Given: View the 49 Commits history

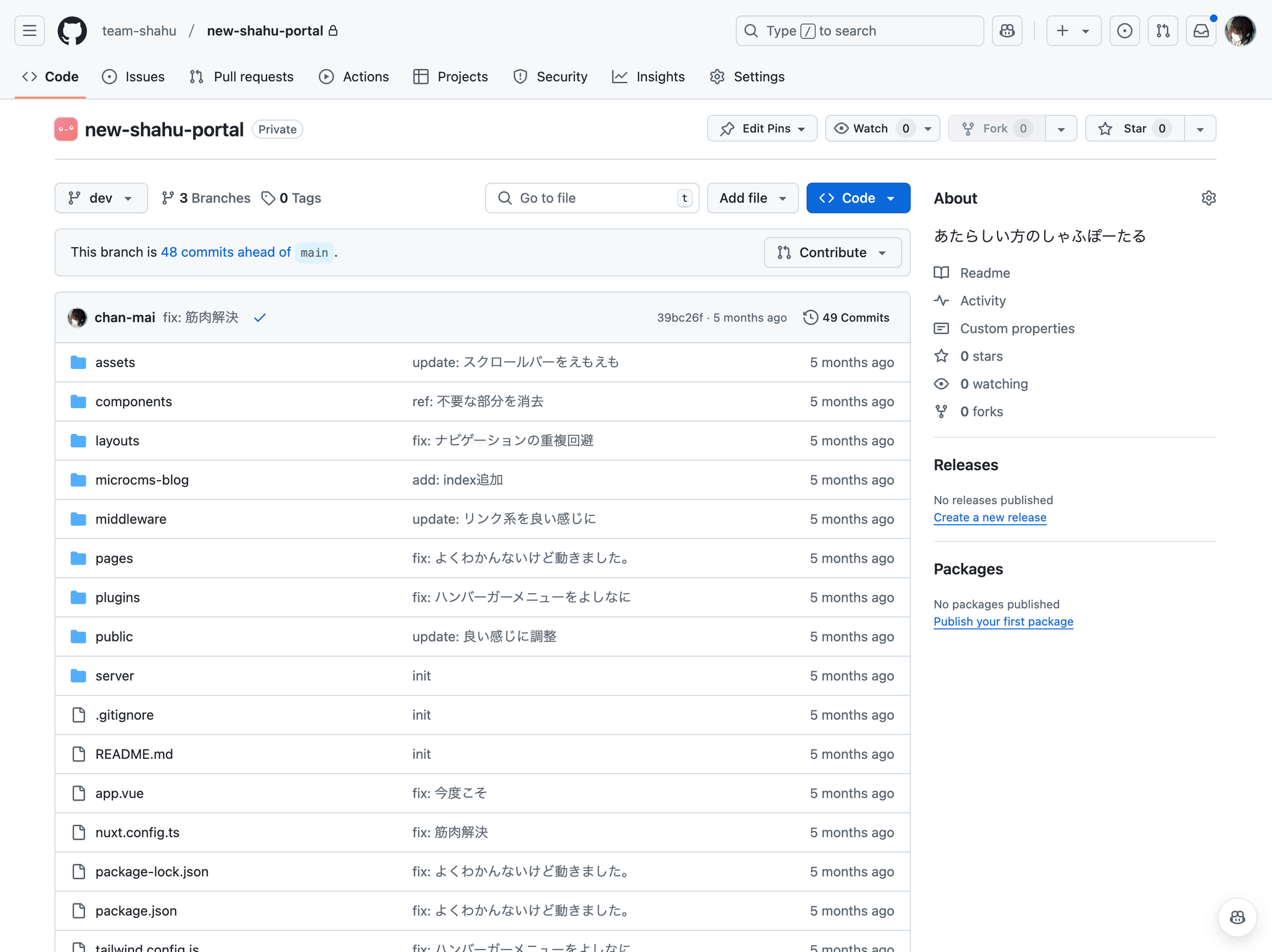Looking at the screenshot, I should [846, 317].
